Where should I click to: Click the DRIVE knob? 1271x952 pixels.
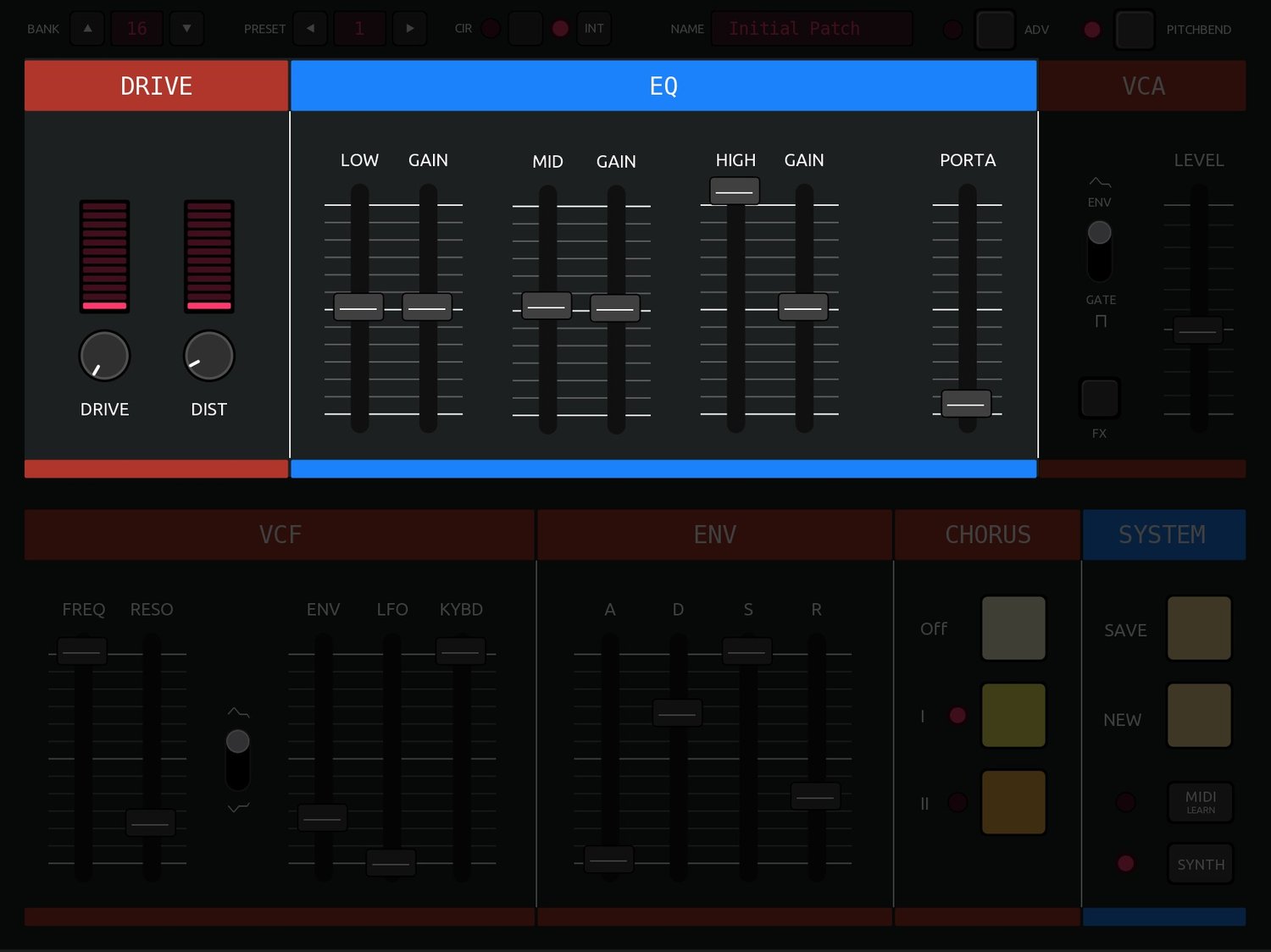click(104, 356)
